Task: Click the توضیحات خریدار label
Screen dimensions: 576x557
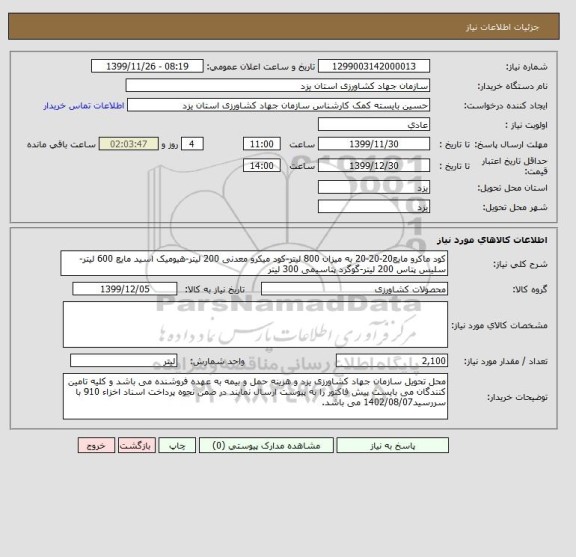Action: (x=517, y=397)
